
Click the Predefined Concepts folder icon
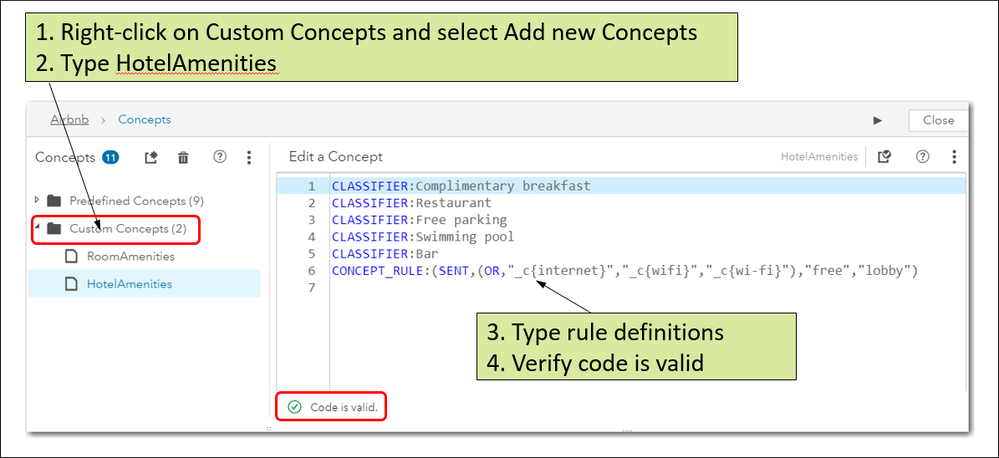[54, 200]
